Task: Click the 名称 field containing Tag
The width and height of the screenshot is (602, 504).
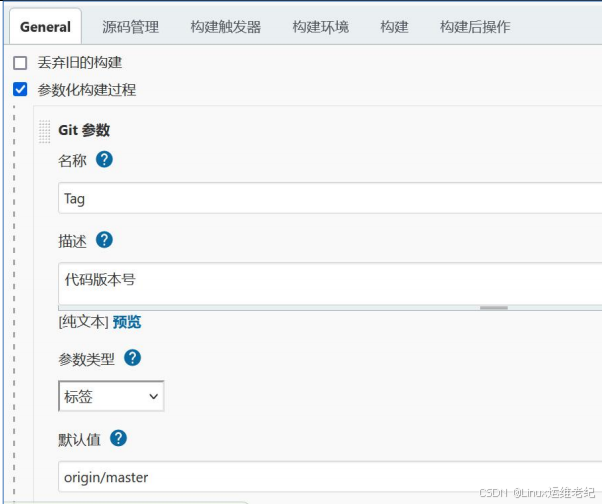Action: pos(330,198)
